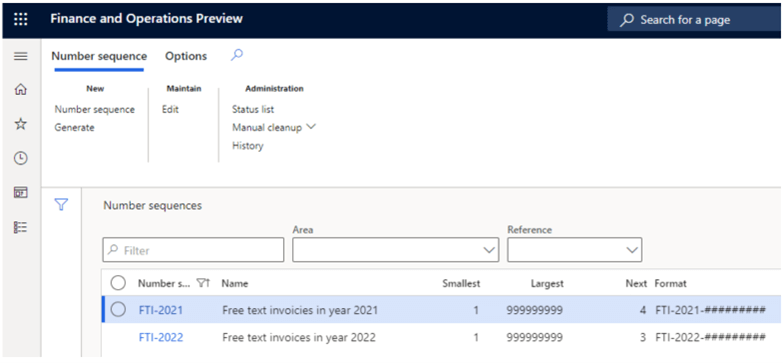Screen dimensions: 783x363
Task: Show the filter pane funnel icon
Action: (x=61, y=204)
